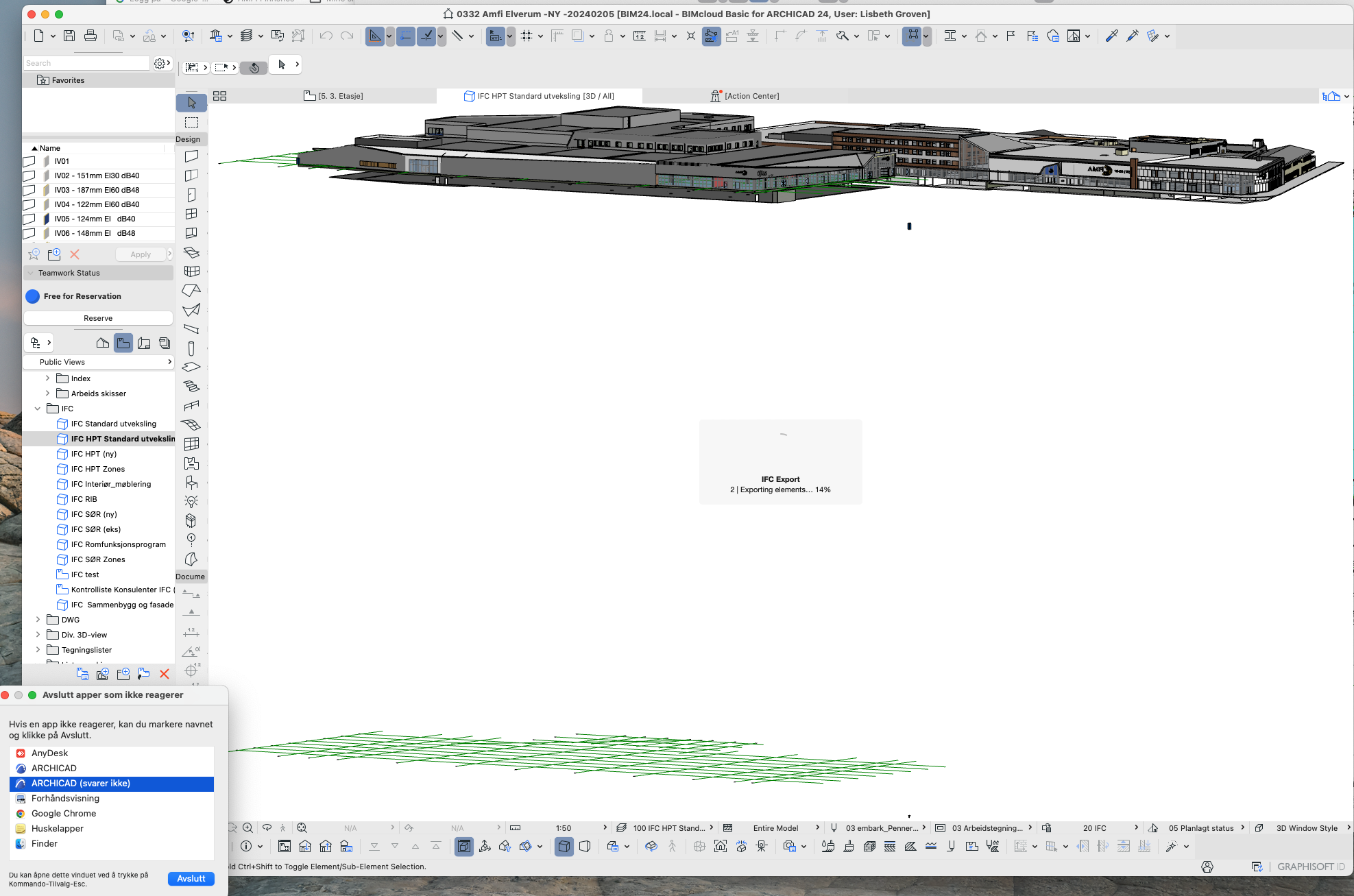Click the Avslutt button
Screen dimensions: 1354x896
coord(191,879)
